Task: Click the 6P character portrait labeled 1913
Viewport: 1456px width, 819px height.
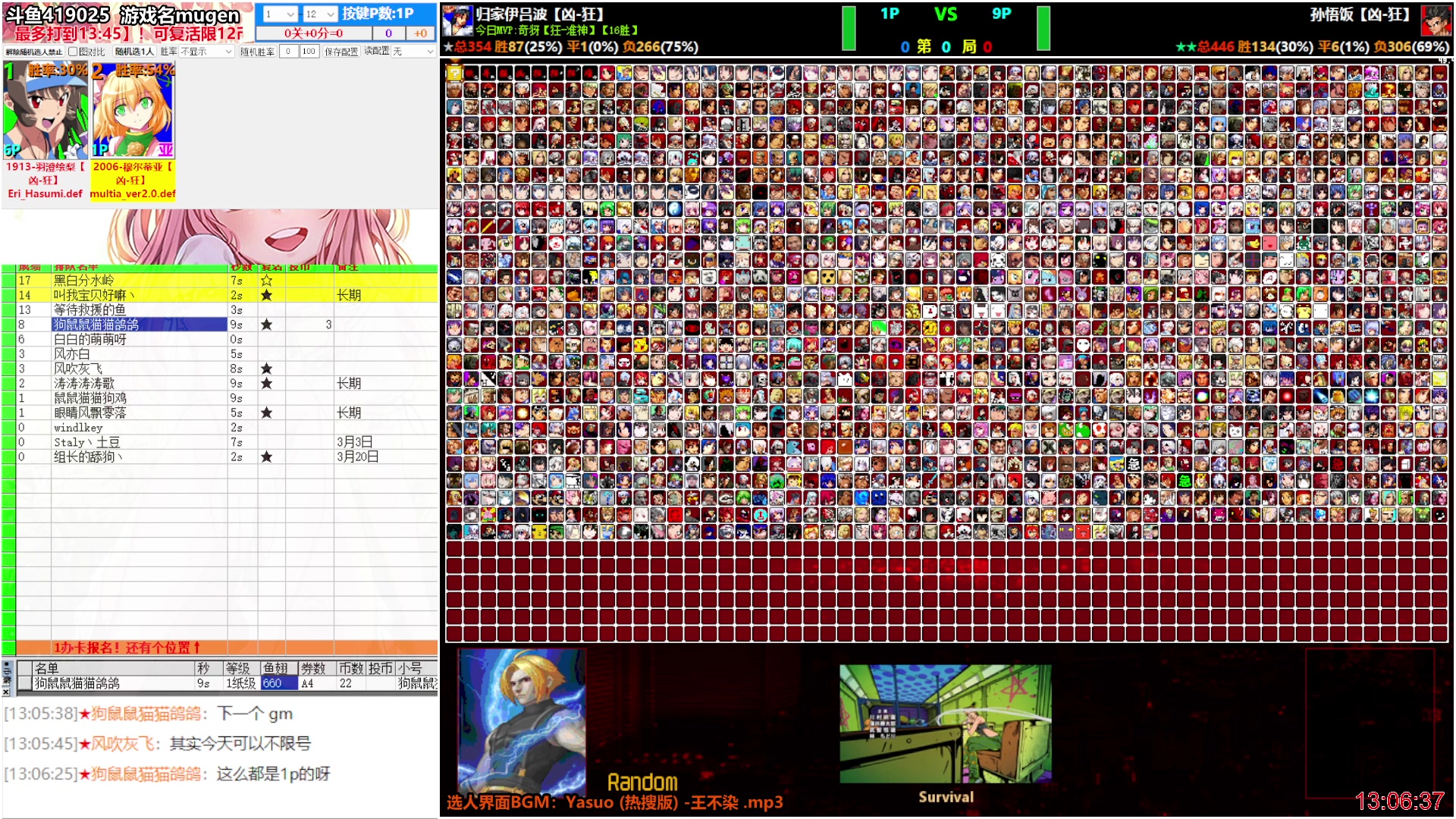Action: pyautogui.click(x=45, y=111)
